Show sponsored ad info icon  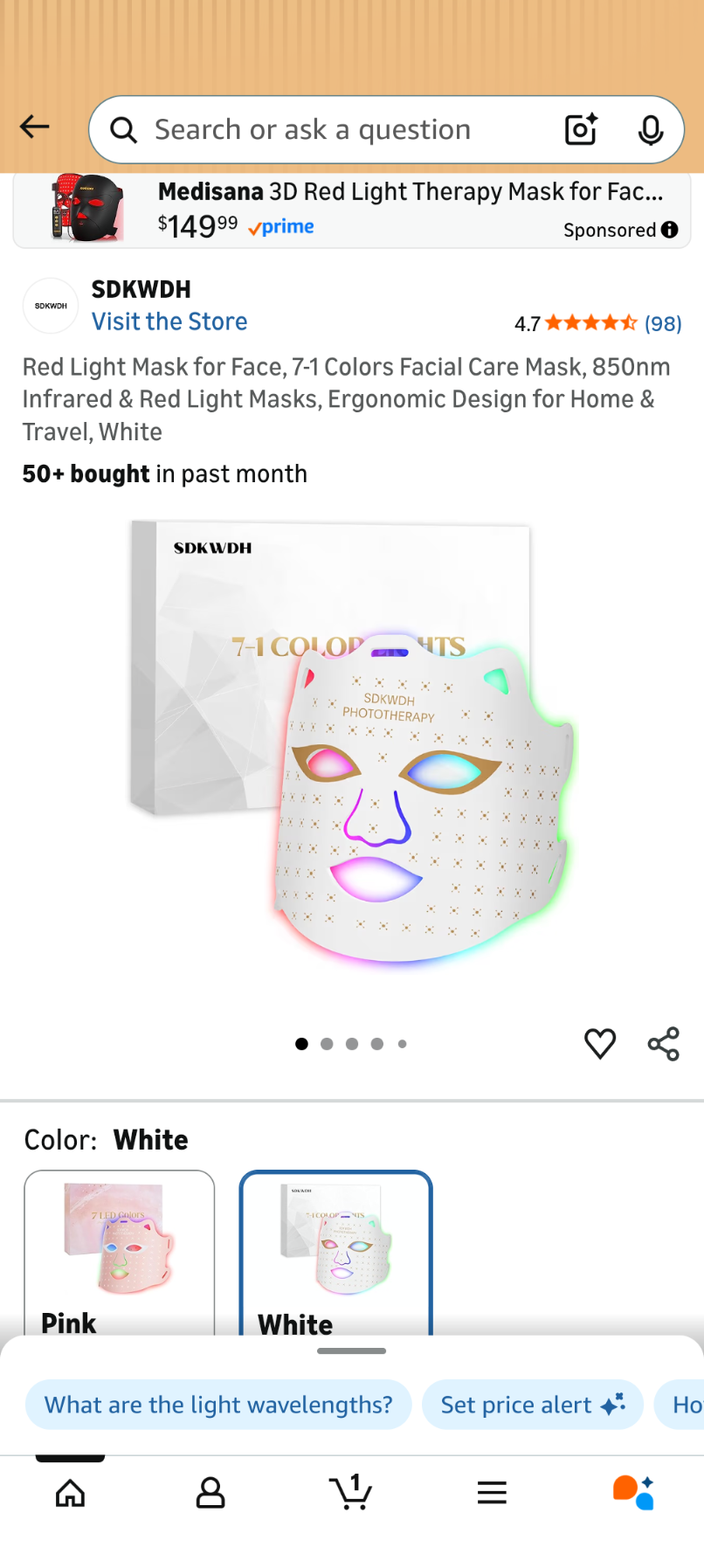point(670,230)
